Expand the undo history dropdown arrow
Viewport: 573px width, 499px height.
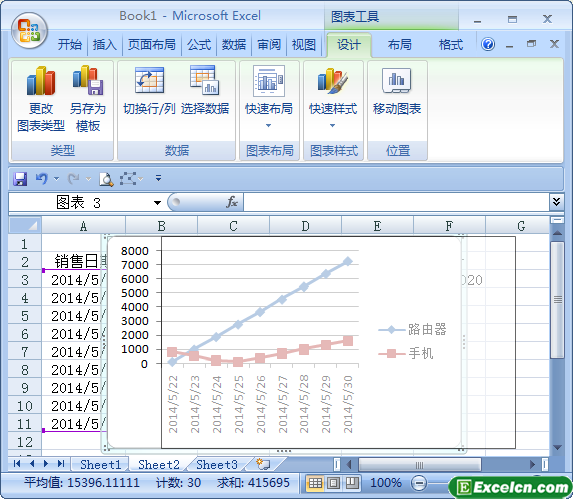tap(57, 179)
